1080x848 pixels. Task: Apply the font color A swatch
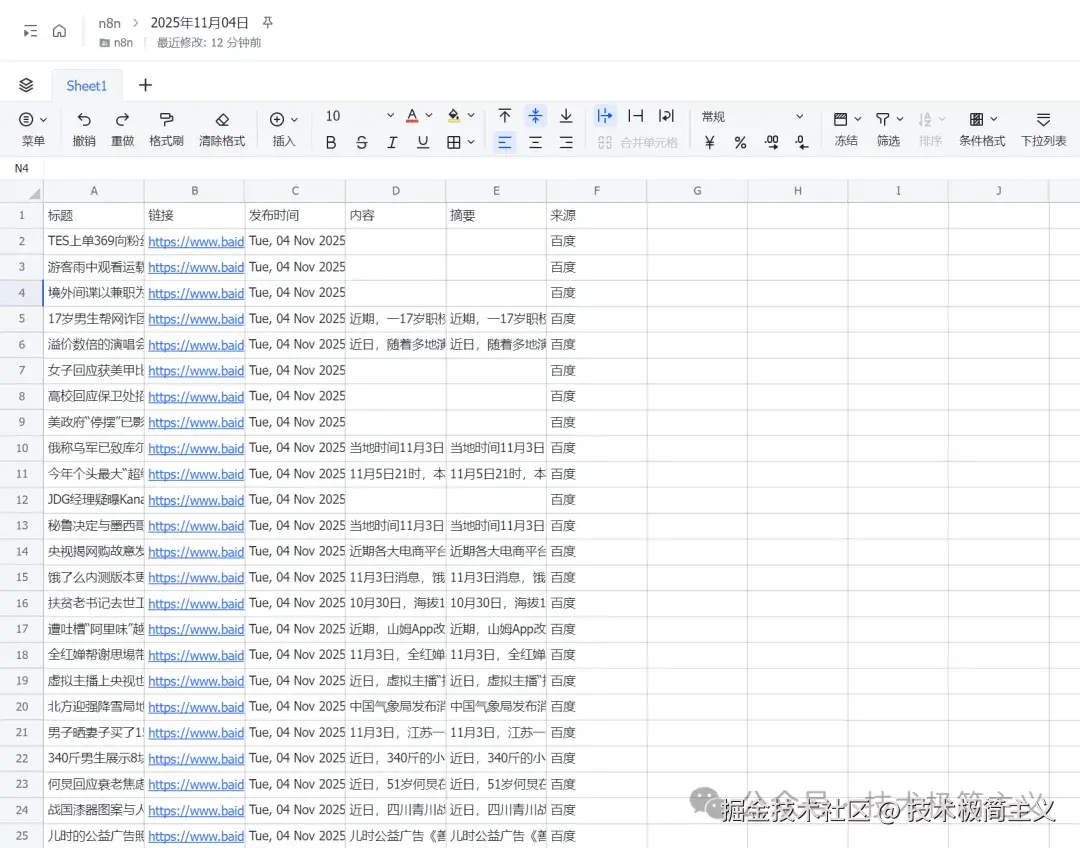click(x=412, y=116)
